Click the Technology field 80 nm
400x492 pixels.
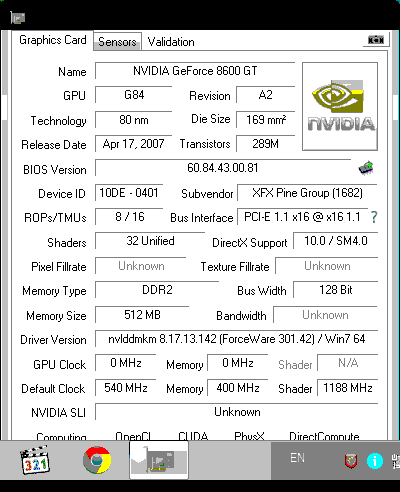[x=134, y=120]
